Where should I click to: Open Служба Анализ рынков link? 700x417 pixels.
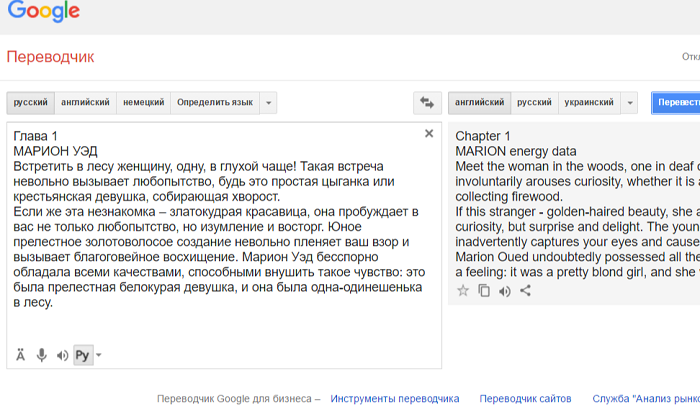[x=646, y=399]
